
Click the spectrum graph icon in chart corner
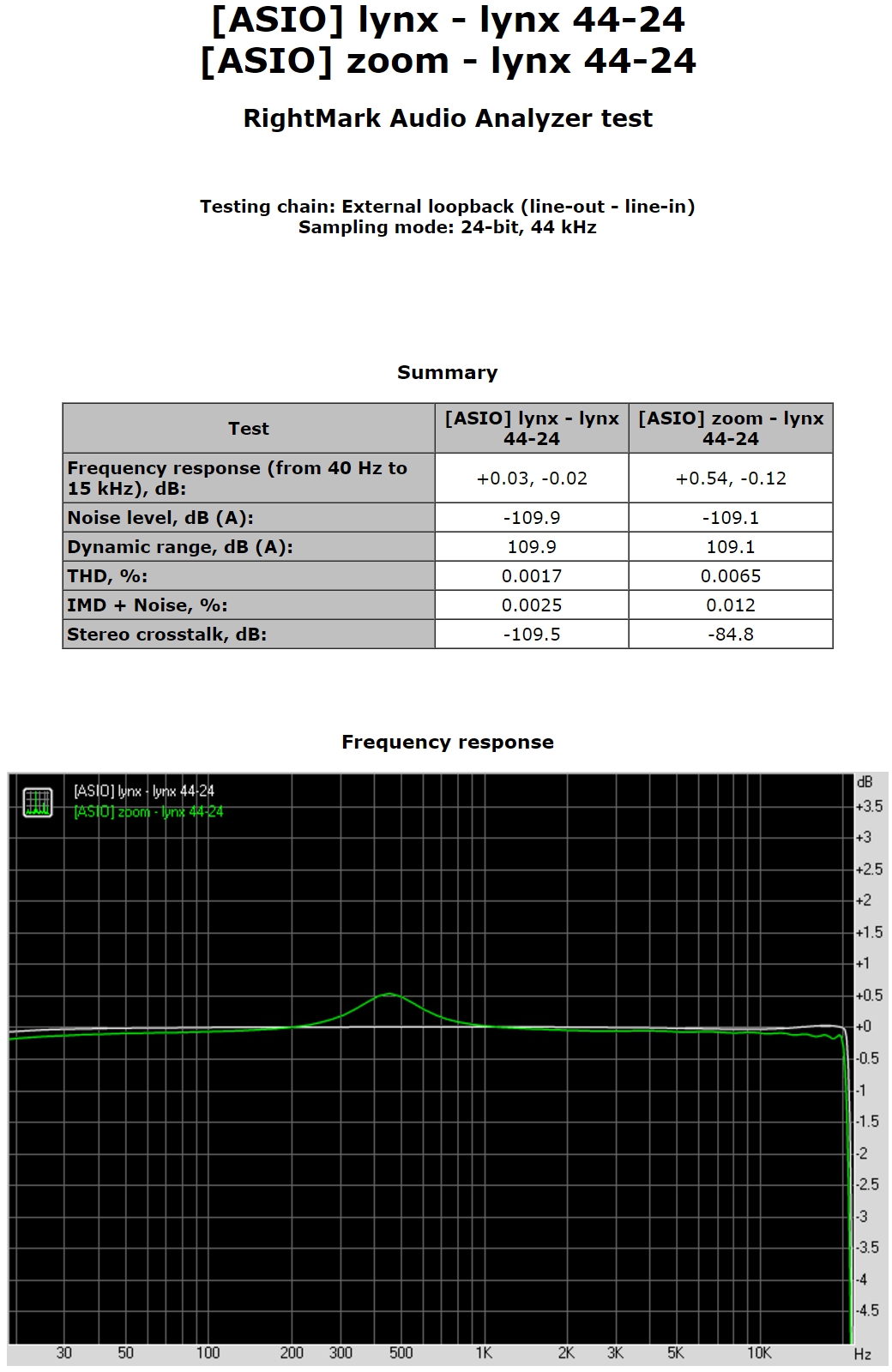38,802
